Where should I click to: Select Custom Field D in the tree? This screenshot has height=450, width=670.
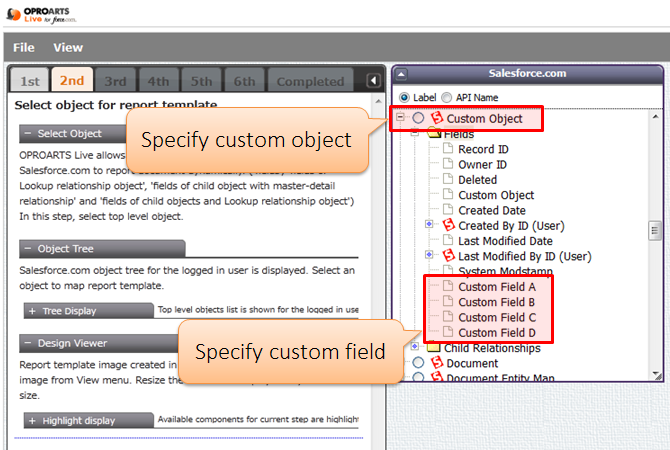point(497,333)
